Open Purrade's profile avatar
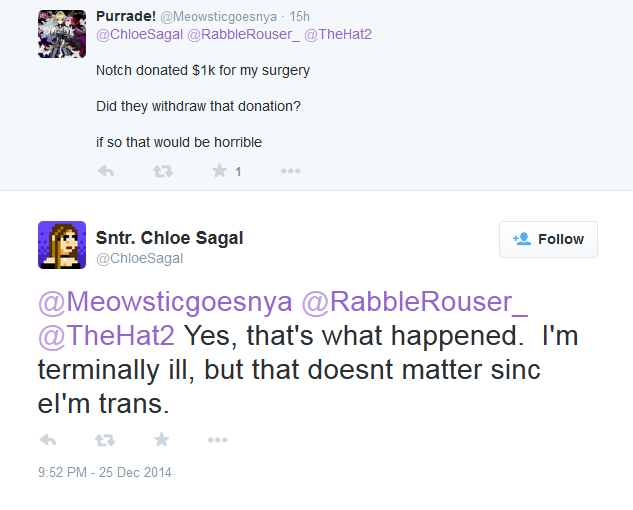Screen dimensions: 633x510 [62, 34]
